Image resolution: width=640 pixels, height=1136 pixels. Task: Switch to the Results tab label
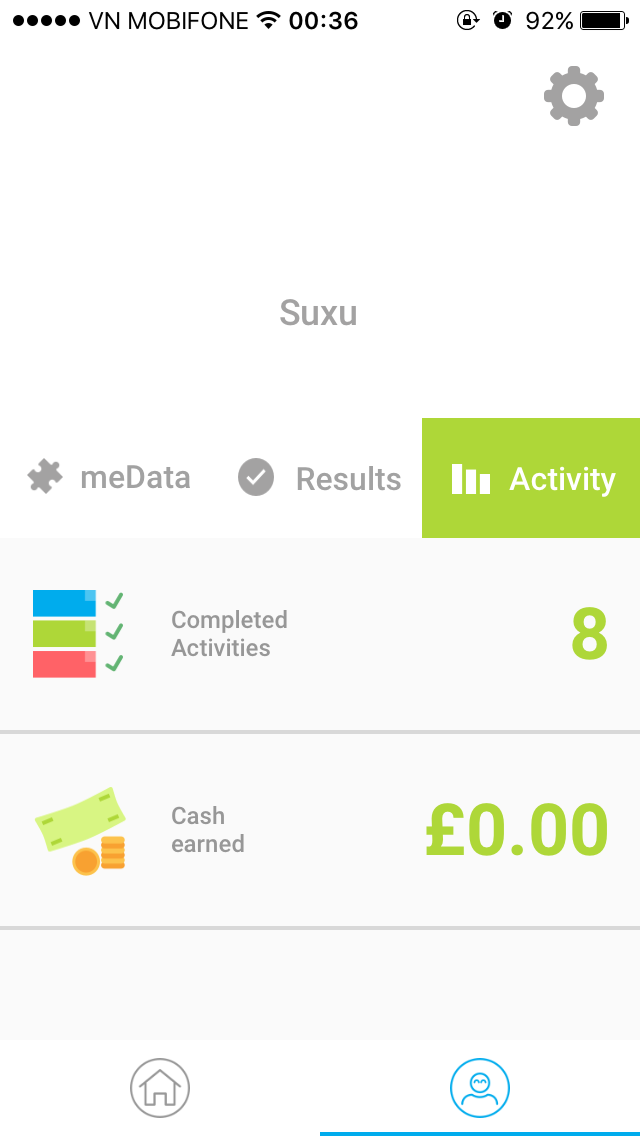tap(348, 479)
